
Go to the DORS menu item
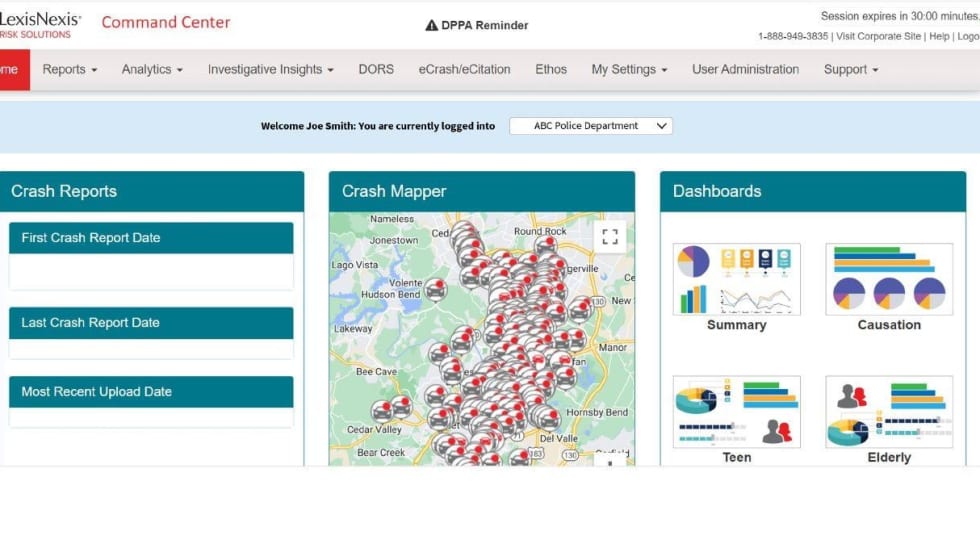[x=376, y=70]
